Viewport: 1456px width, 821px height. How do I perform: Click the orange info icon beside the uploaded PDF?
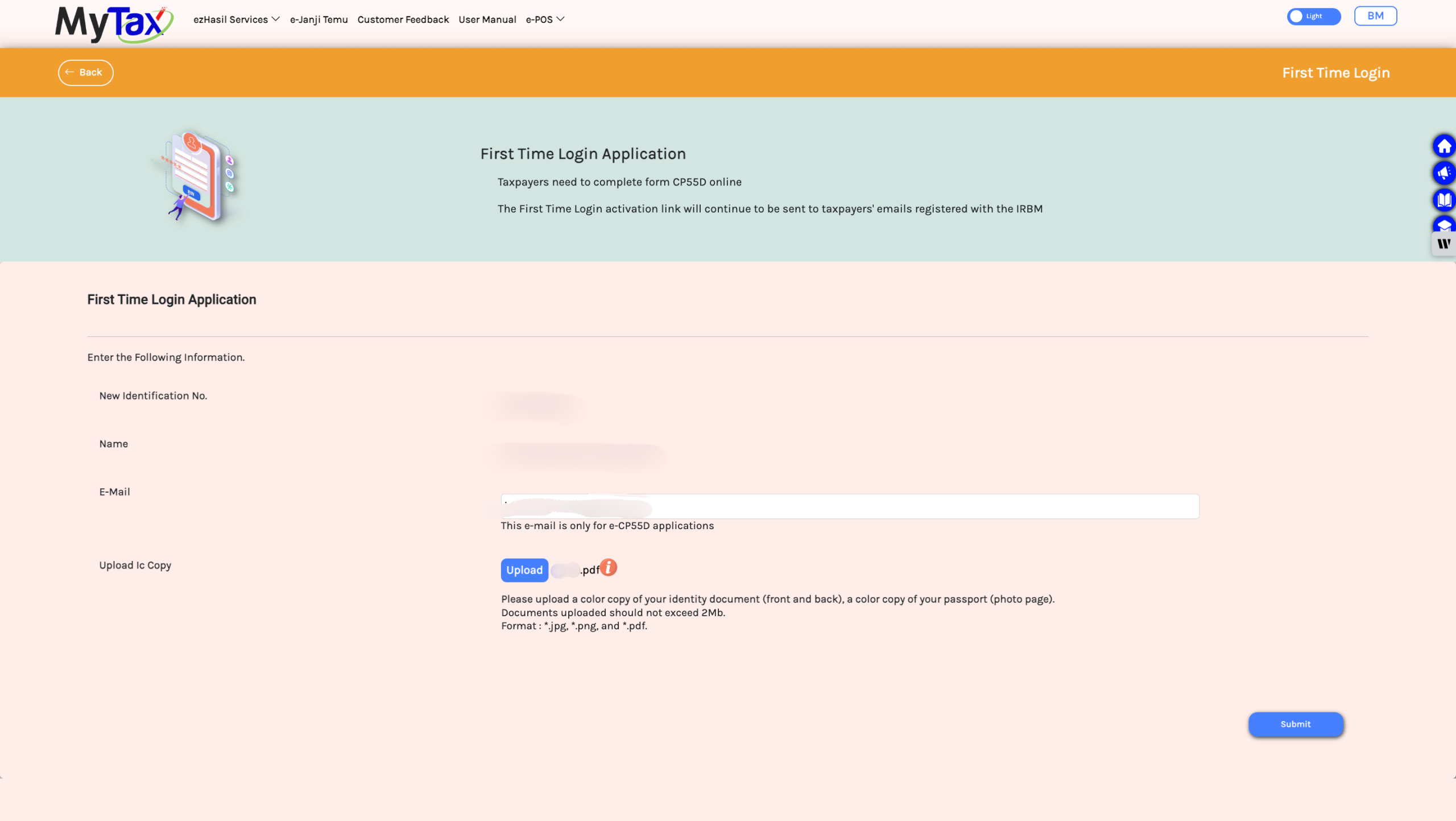click(x=607, y=567)
